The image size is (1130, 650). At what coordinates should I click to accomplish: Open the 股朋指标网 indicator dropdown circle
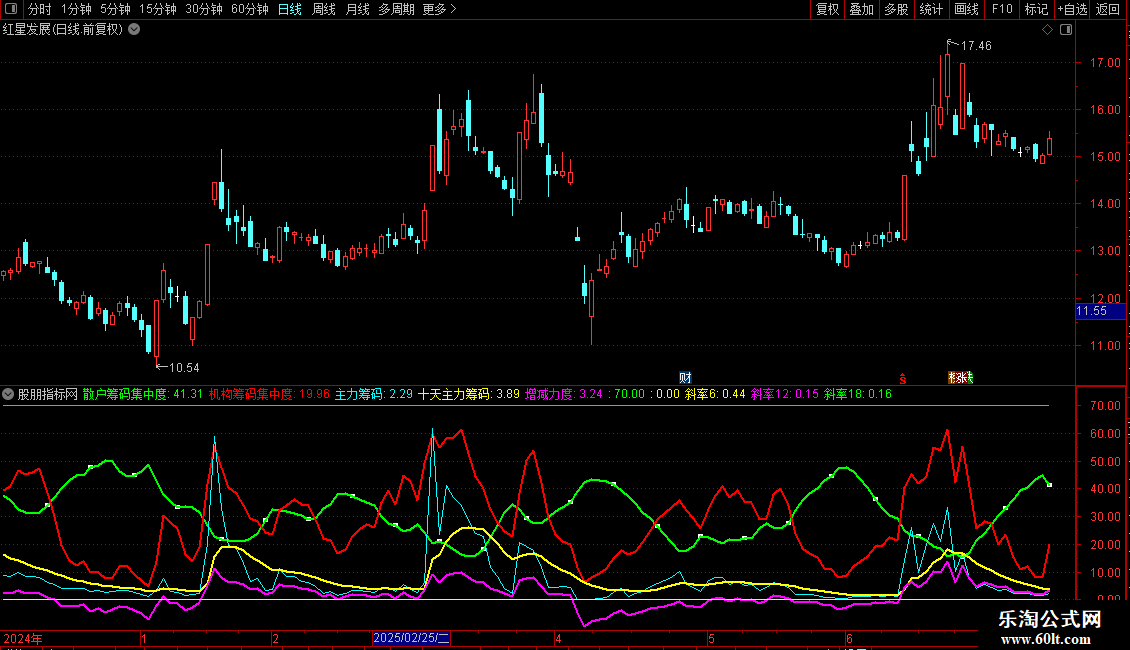8,394
